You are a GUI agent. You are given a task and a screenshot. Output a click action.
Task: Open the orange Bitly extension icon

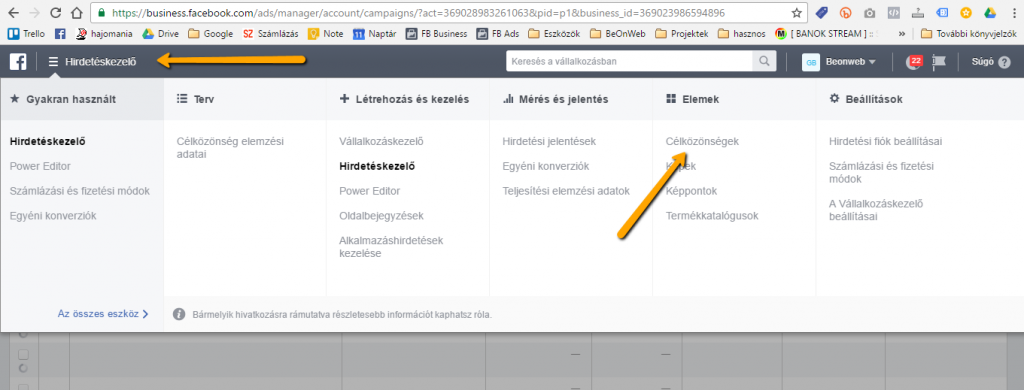point(846,12)
